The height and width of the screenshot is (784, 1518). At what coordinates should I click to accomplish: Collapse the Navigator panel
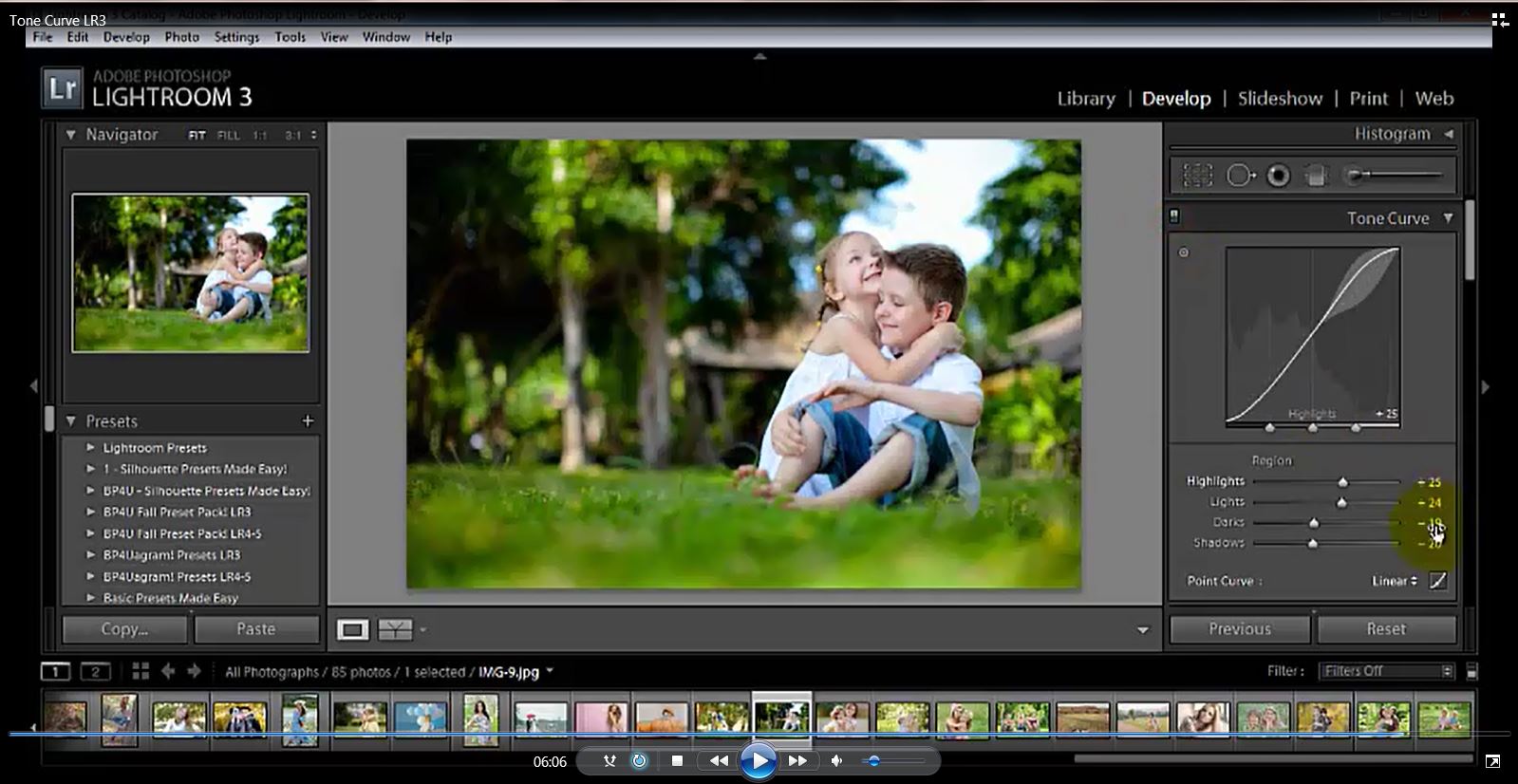70,135
